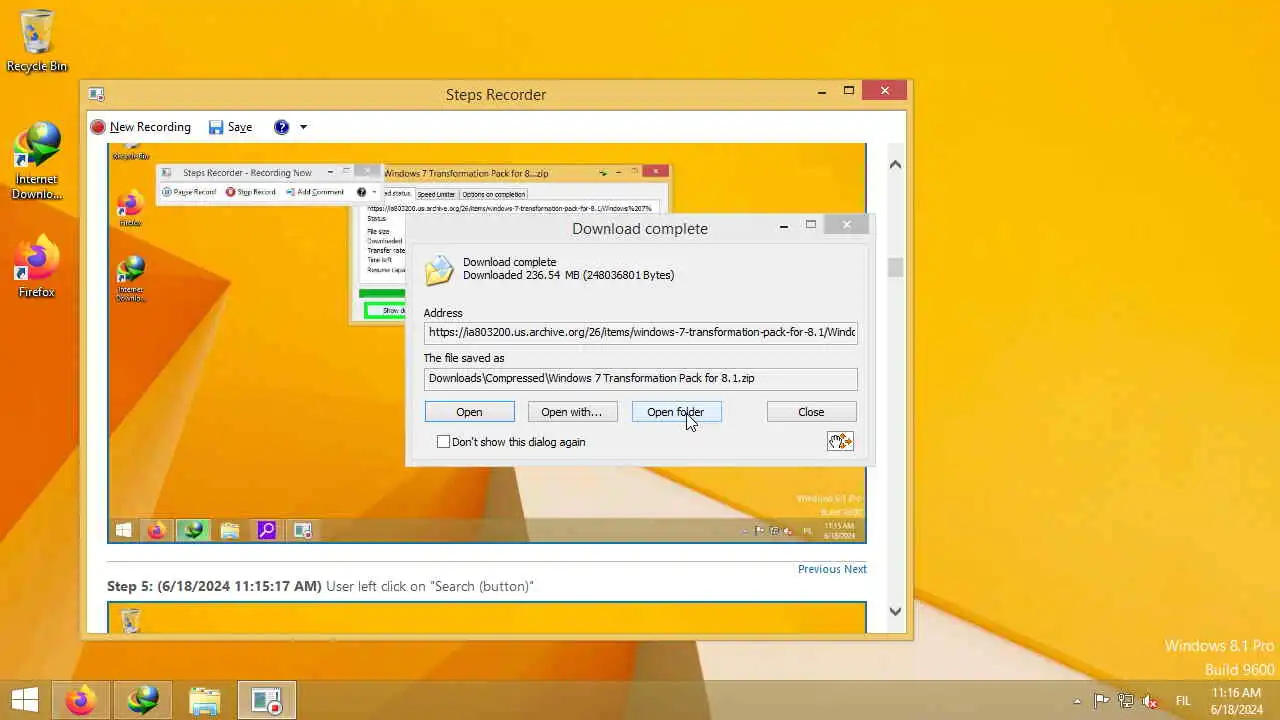Start a New Recording in Steps Recorder
This screenshot has height=720, width=1280.
pyautogui.click(x=140, y=127)
